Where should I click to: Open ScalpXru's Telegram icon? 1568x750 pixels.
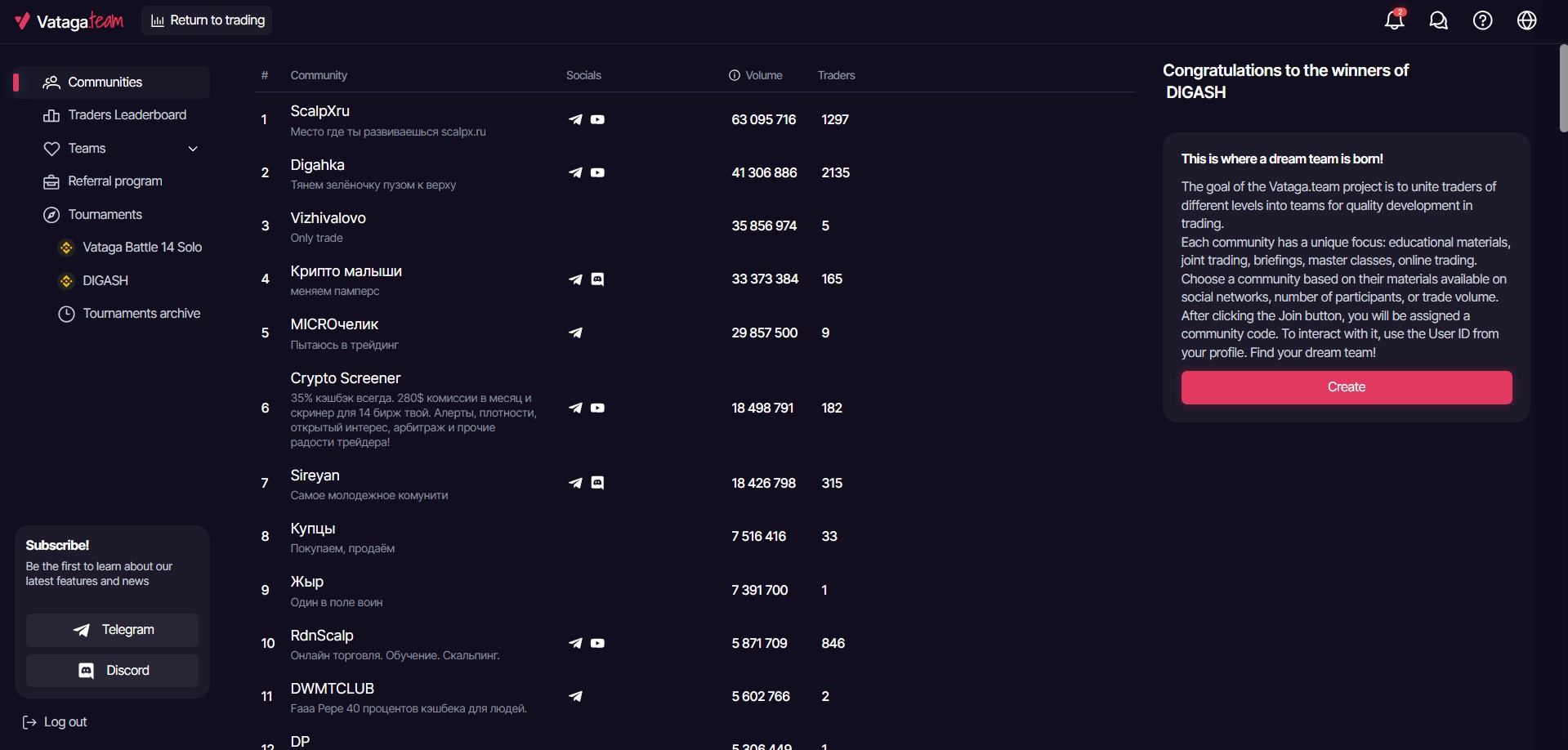pyautogui.click(x=576, y=119)
